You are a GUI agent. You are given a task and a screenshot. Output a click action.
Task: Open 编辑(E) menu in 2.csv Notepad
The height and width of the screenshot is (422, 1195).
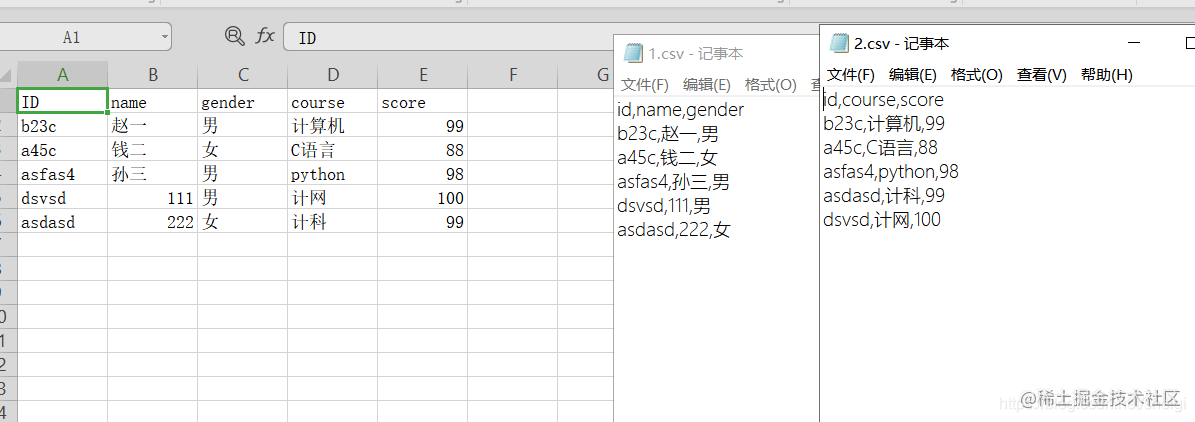pos(913,75)
